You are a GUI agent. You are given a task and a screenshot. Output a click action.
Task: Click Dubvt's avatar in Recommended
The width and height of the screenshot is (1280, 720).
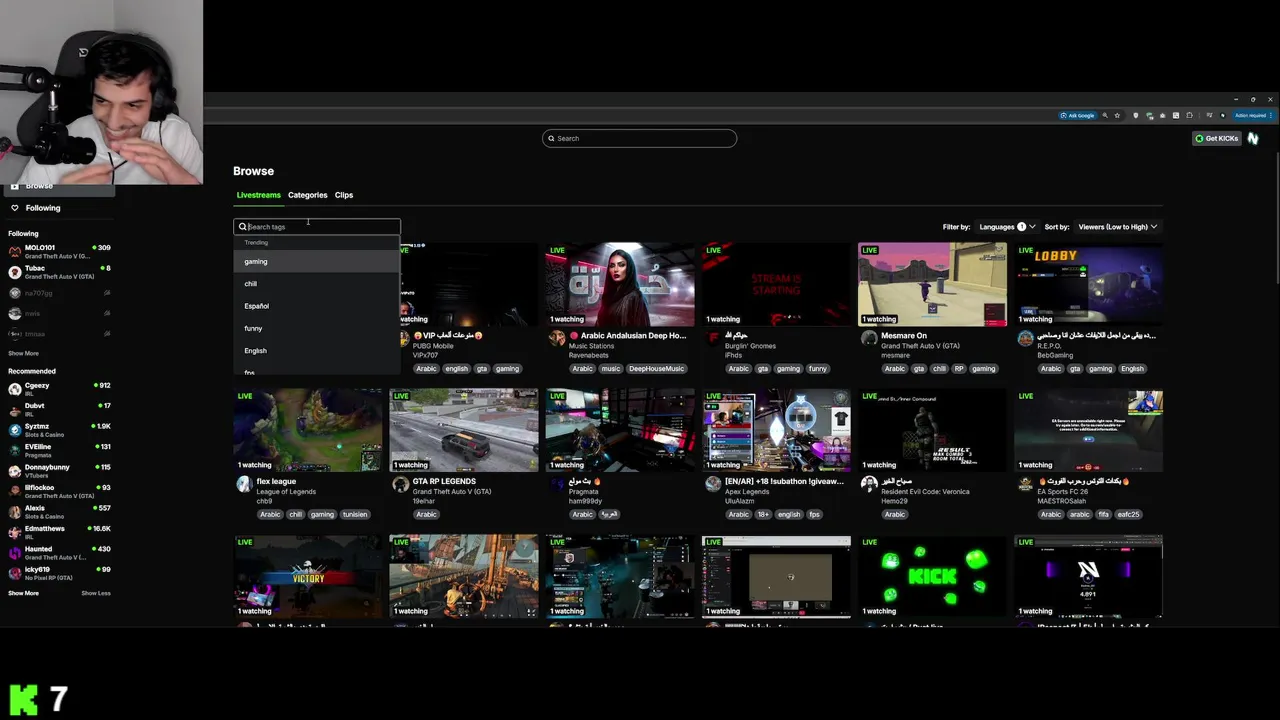click(15, 409)
